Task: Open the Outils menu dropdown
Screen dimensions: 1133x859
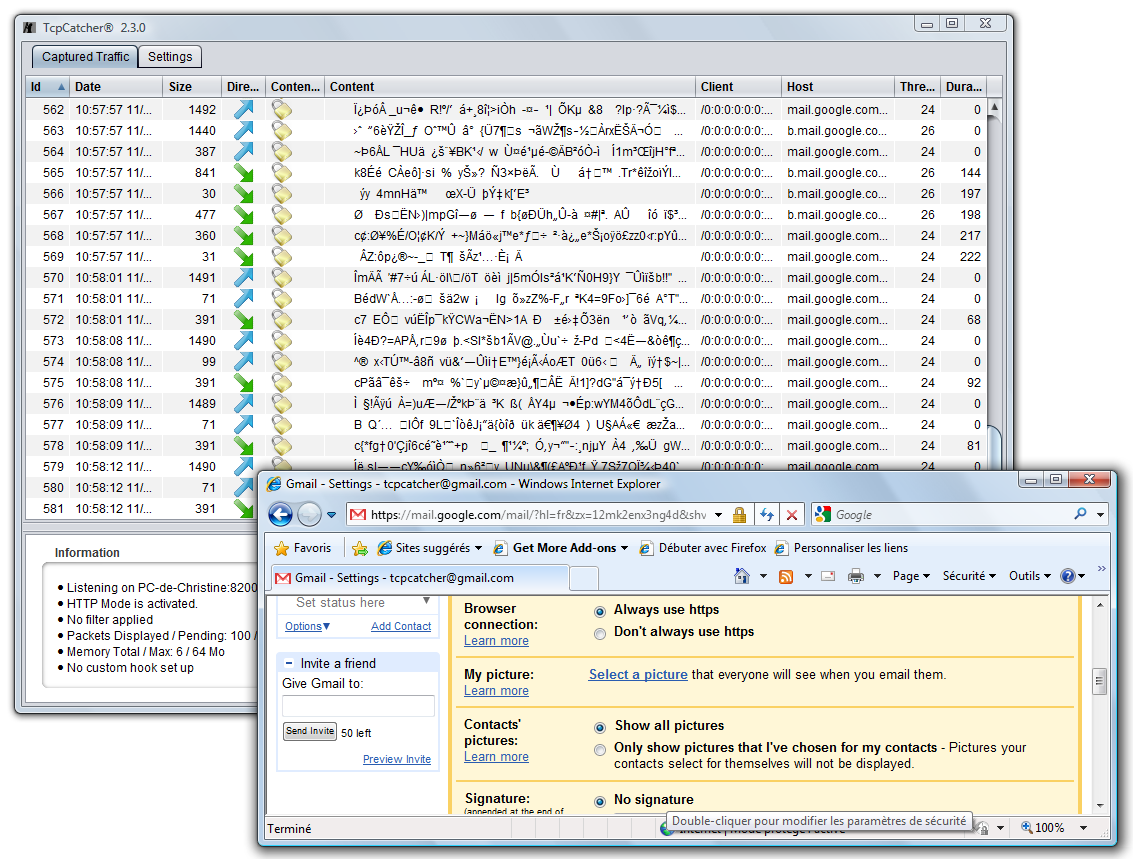Action: click(x=1030, y=576)
